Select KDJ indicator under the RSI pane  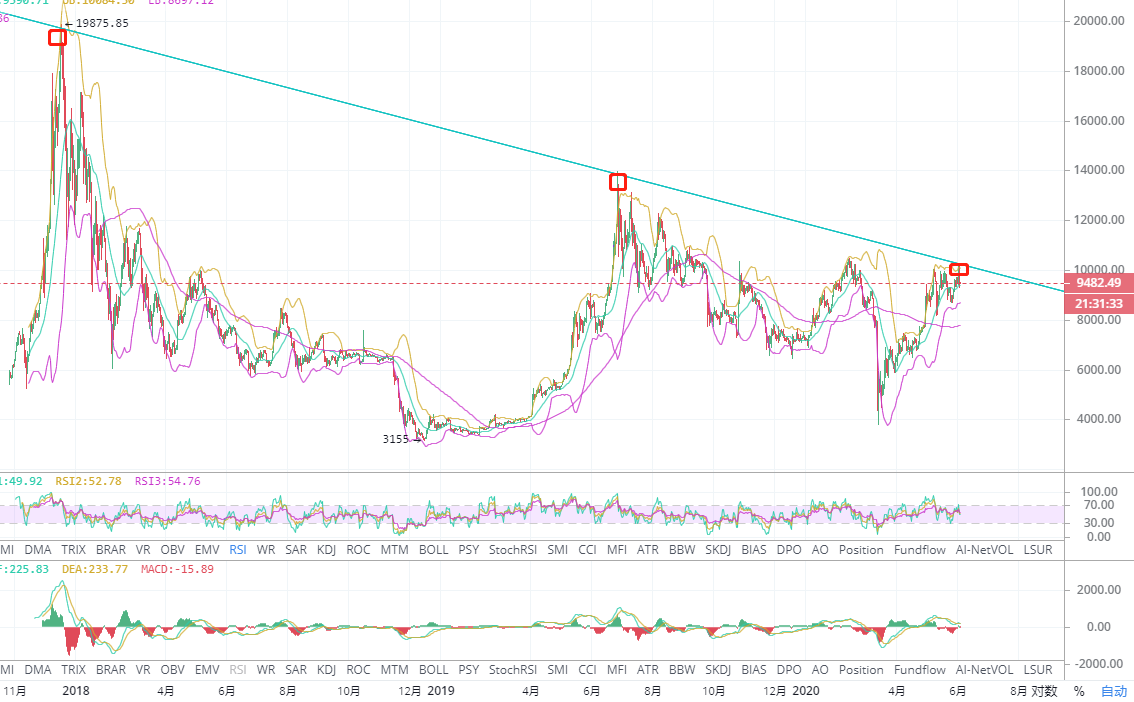coord(326,549)
